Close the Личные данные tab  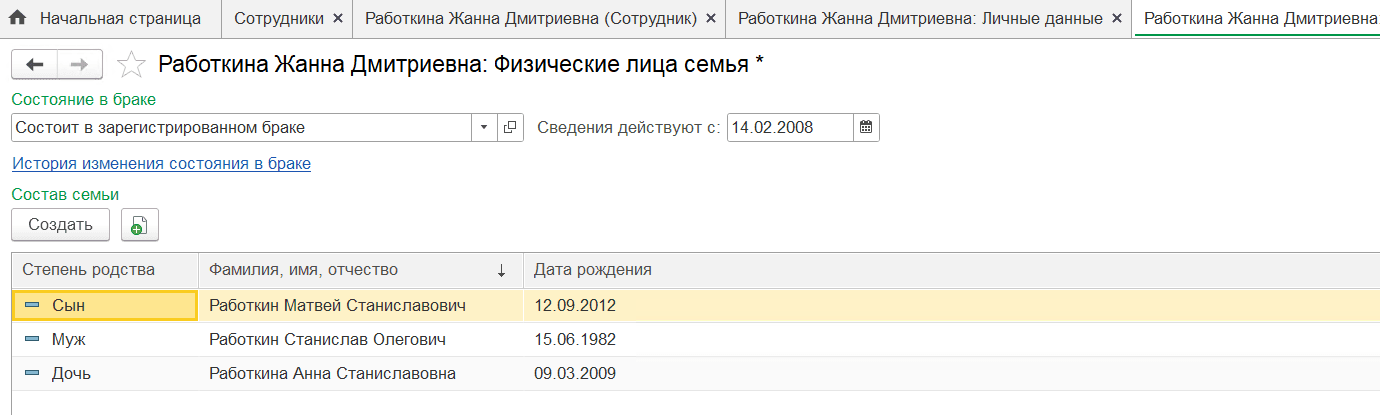coord(1118,18)
